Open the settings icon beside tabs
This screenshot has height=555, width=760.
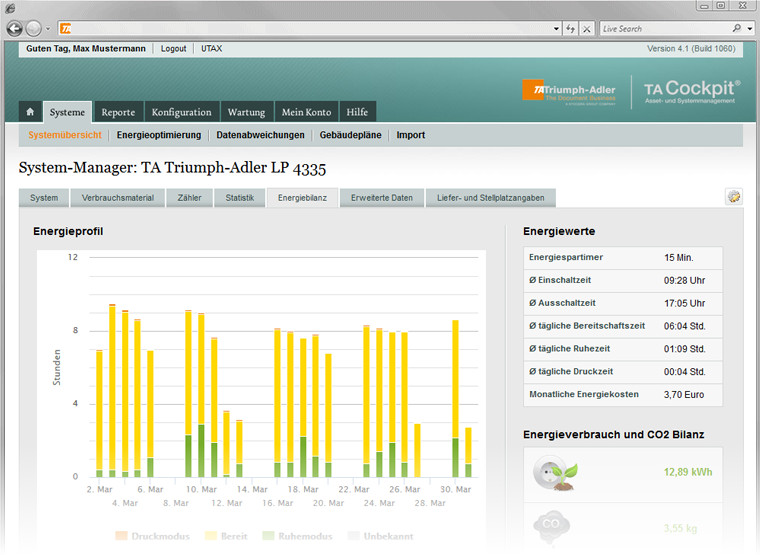(x=734, y=197)
